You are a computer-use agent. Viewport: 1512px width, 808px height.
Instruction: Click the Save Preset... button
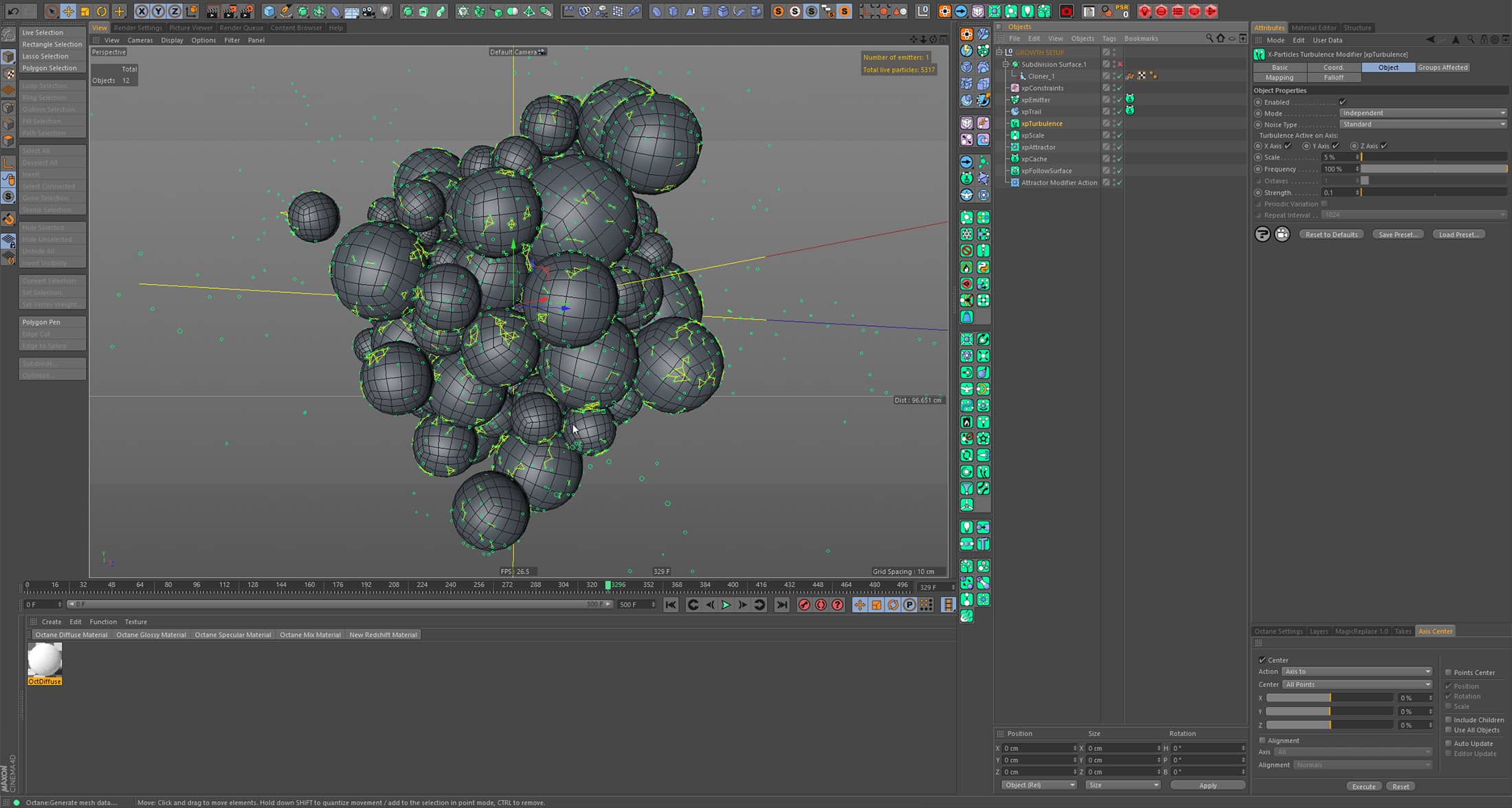click(1398, 234)
